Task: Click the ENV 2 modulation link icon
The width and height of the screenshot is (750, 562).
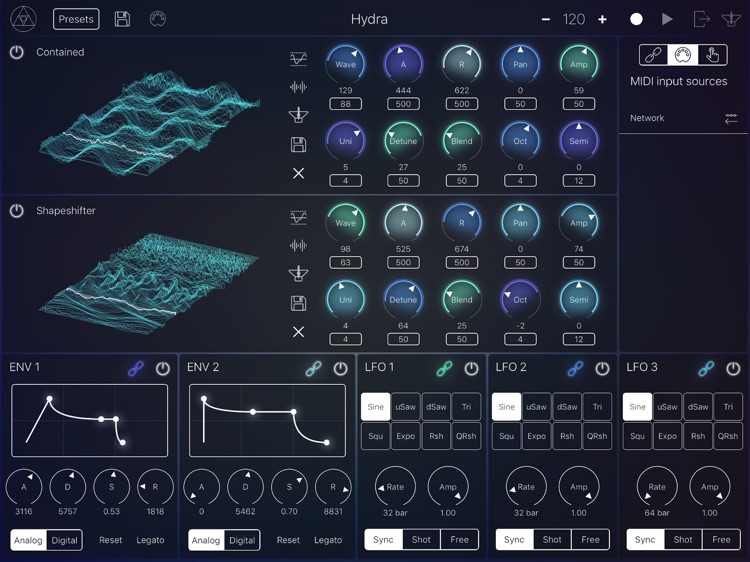Action: click(x=313, y=368)
